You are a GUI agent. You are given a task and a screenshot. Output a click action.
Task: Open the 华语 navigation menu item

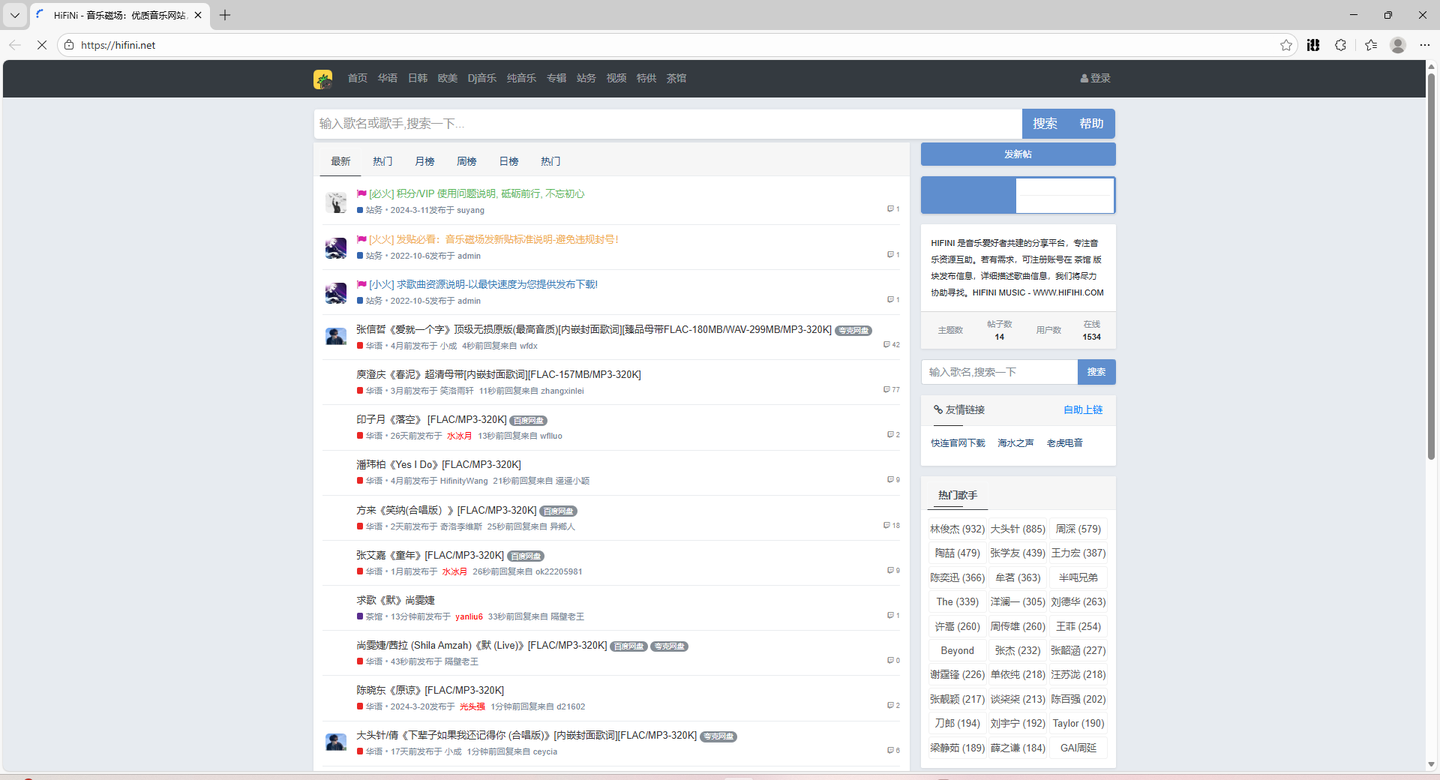[x=387, y=79]
